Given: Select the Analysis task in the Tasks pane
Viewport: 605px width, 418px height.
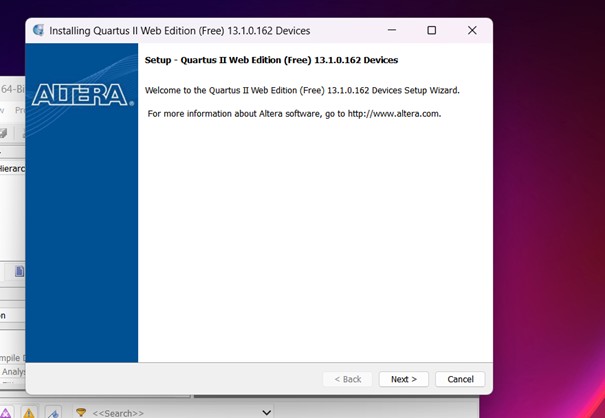Looking at the screenshot, I should point(12,372).
